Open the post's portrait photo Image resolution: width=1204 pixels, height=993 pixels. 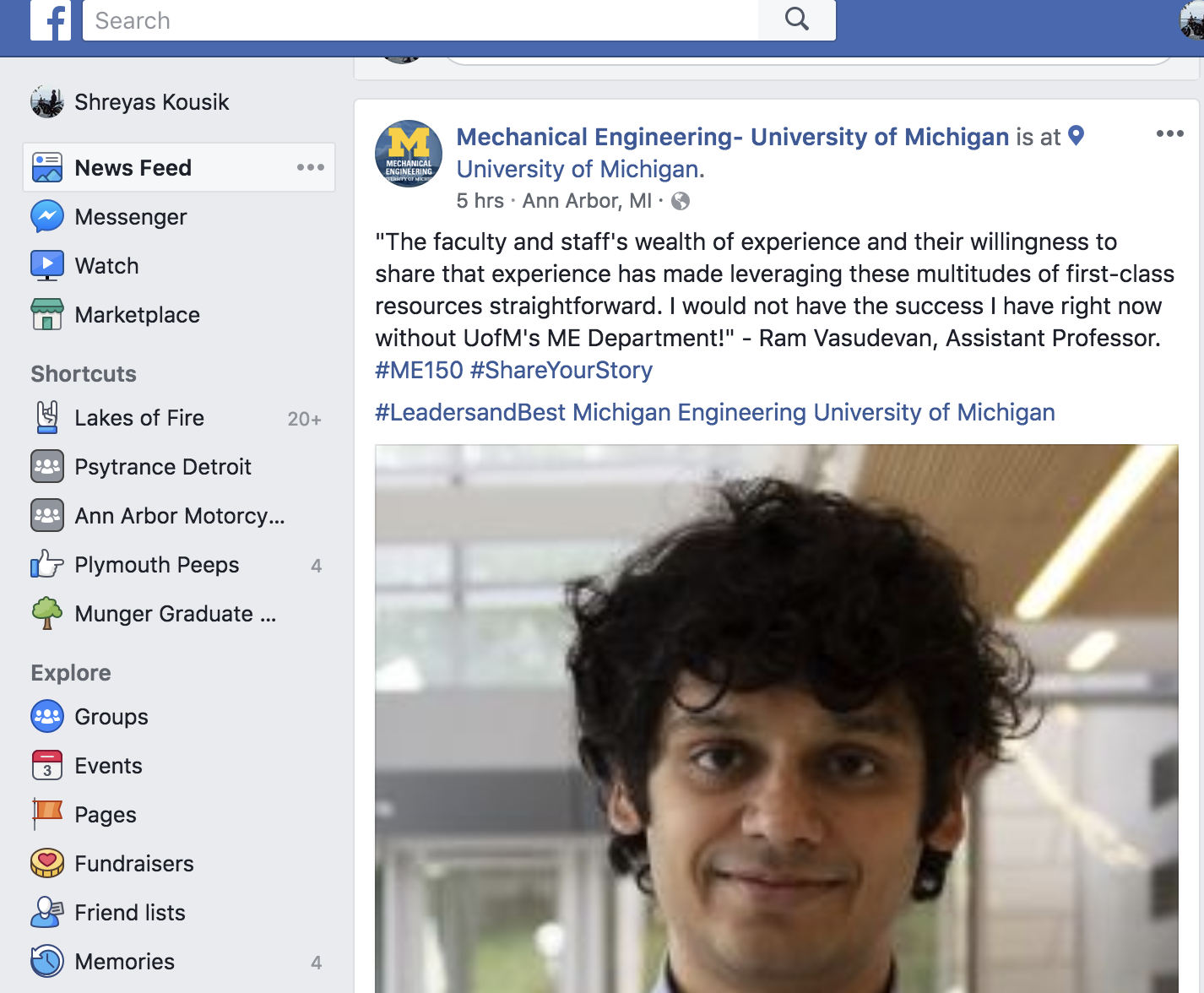(x=777, y=719)
